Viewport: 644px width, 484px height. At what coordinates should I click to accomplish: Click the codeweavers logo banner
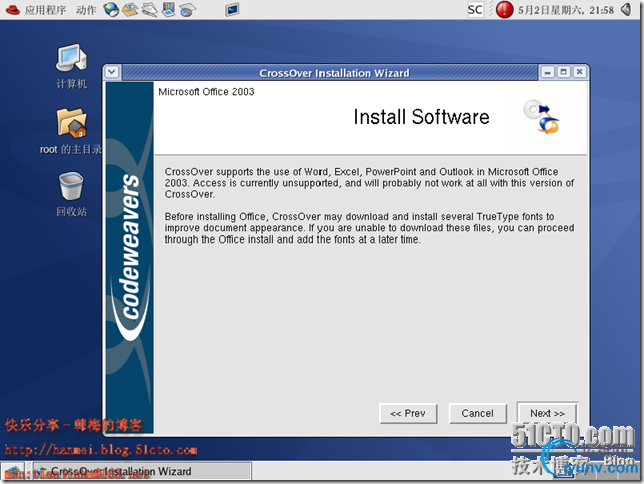130,258
